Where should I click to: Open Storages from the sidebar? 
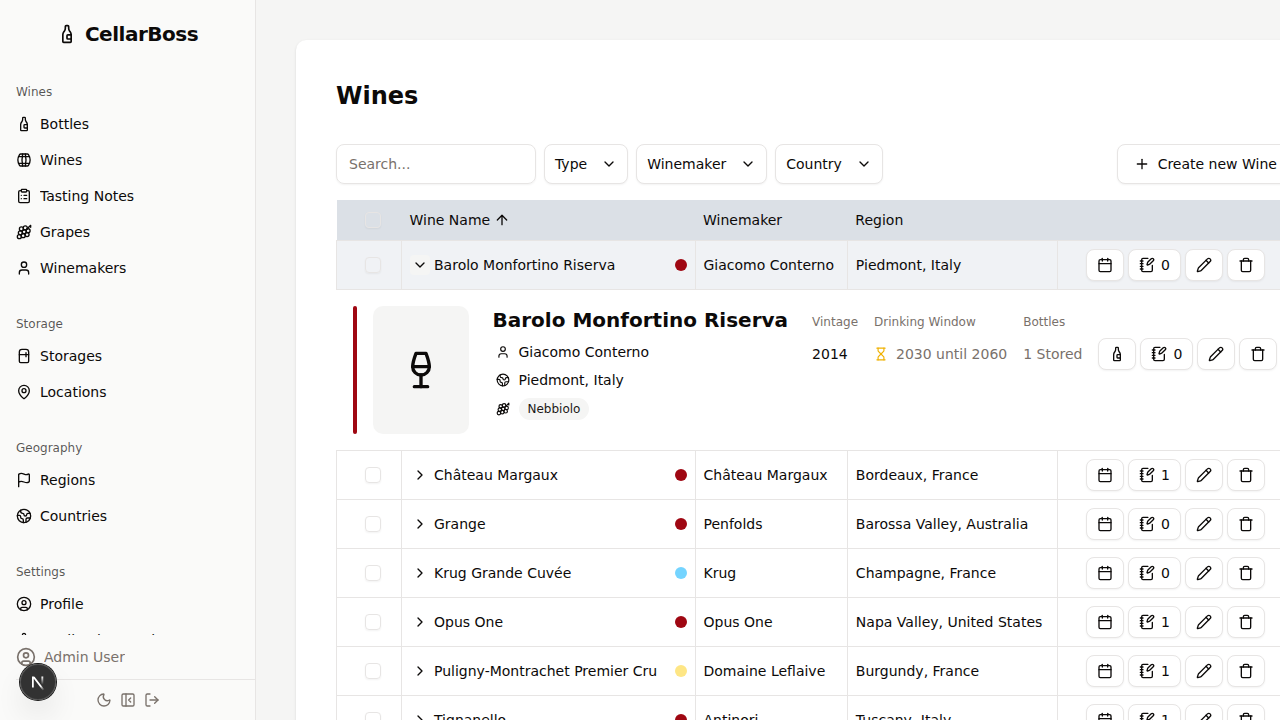coord(70,356)
